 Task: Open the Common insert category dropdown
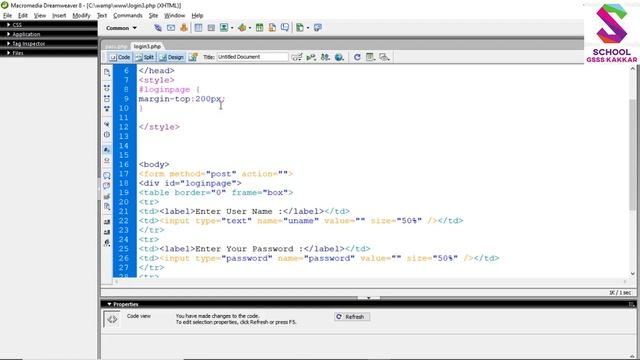[x=121, y=28]
